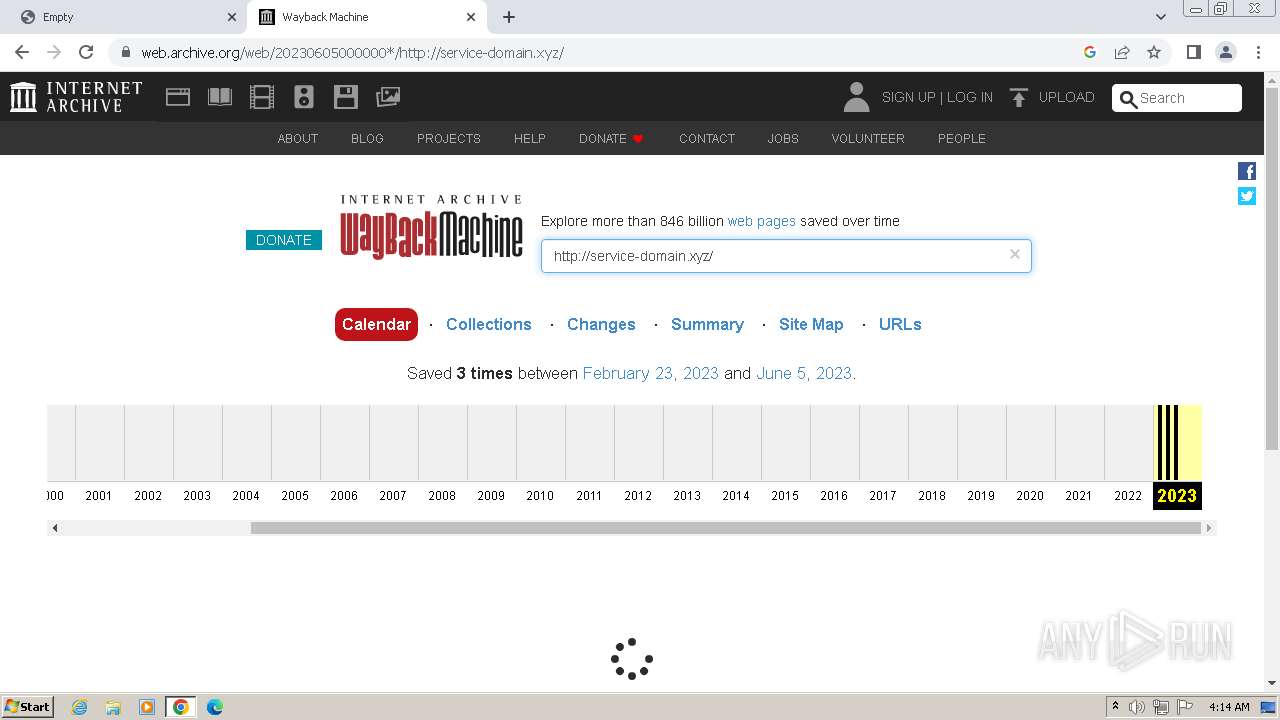Open the Software floppy disk icon
The image size is (1280, 720).
coord(346,97)
